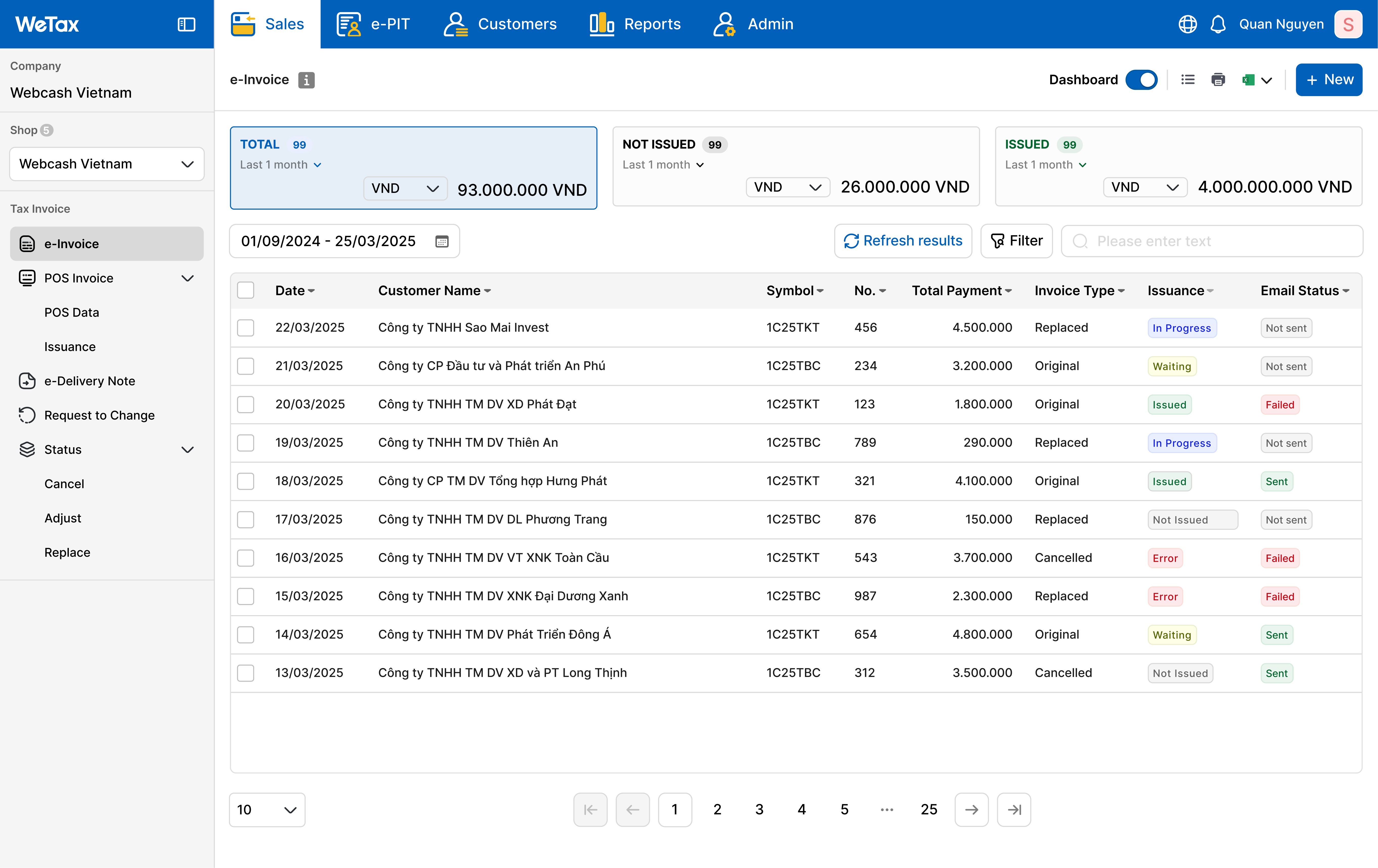Open the date range calendar icon

tap(442, 241)
